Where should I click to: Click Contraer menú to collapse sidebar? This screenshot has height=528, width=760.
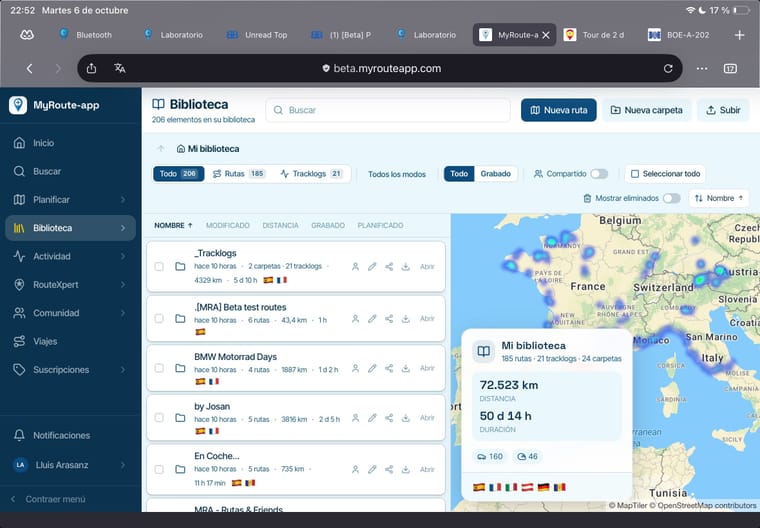pyautogui.click(x=48, y=499)
